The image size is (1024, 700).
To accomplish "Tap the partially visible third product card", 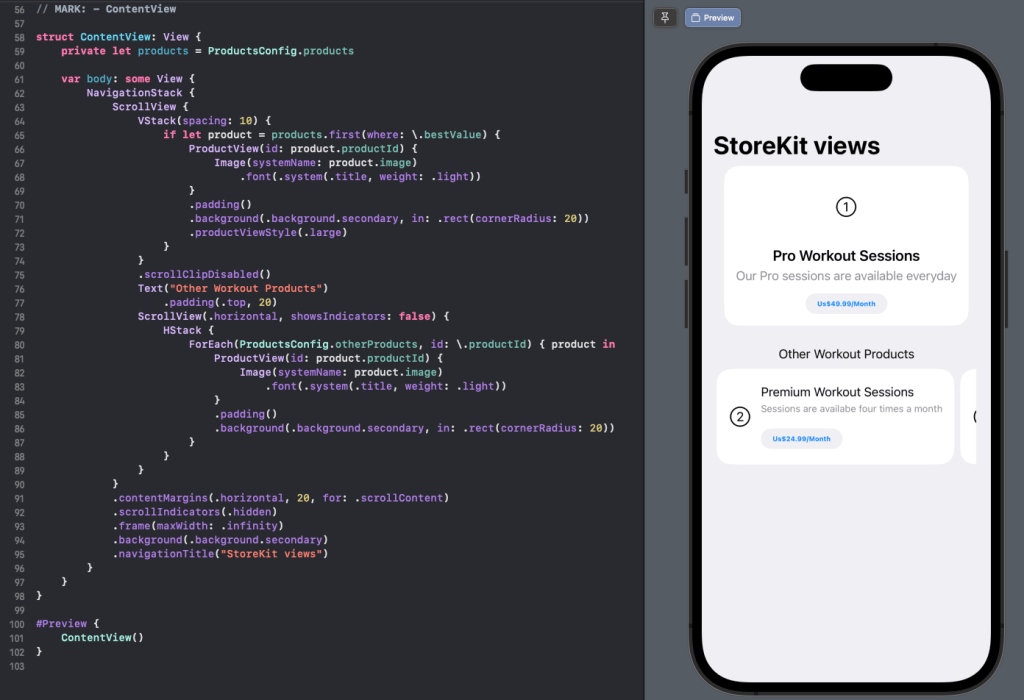I will [972, 416].
